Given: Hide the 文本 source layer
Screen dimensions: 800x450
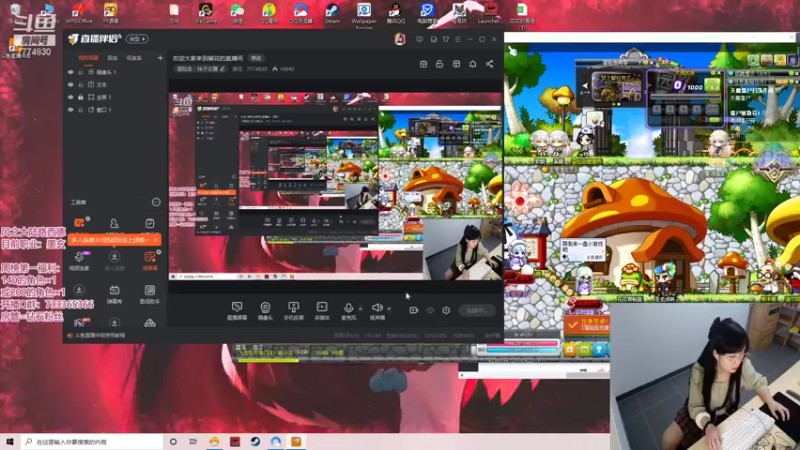Looking at the screenshot, I should 70,85.
